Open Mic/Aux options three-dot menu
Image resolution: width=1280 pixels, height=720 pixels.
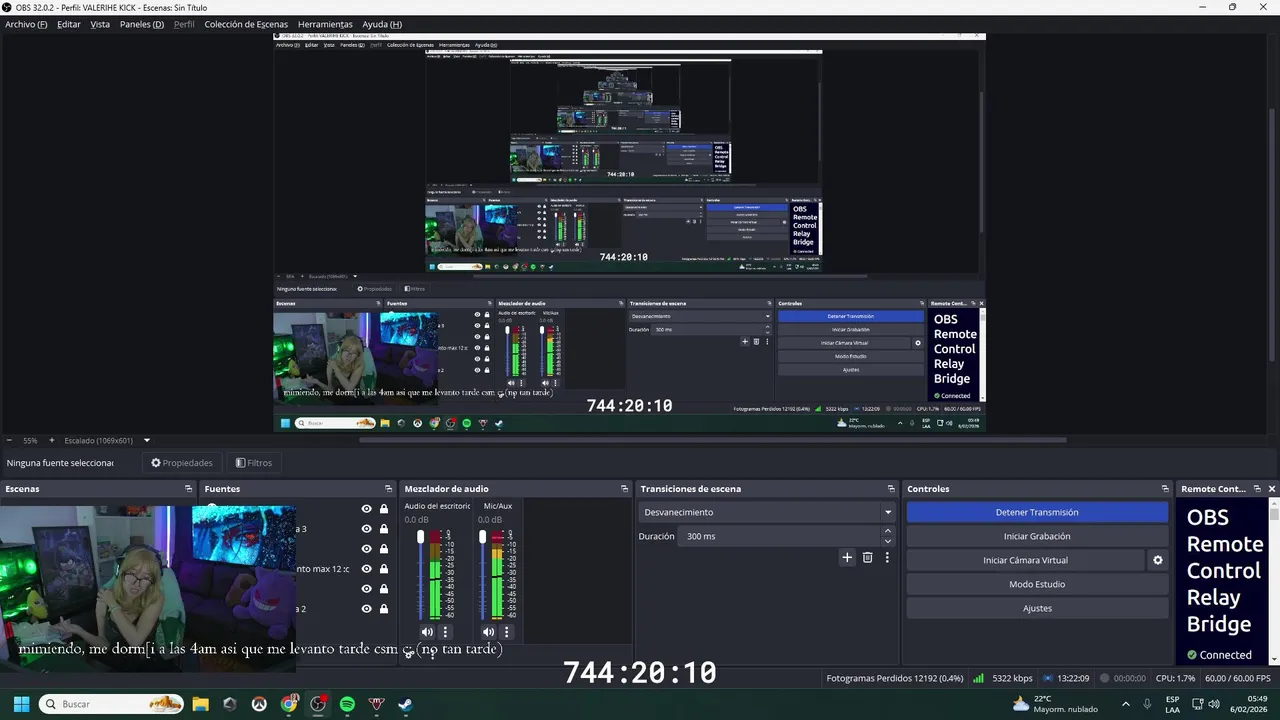coord(506,632)
